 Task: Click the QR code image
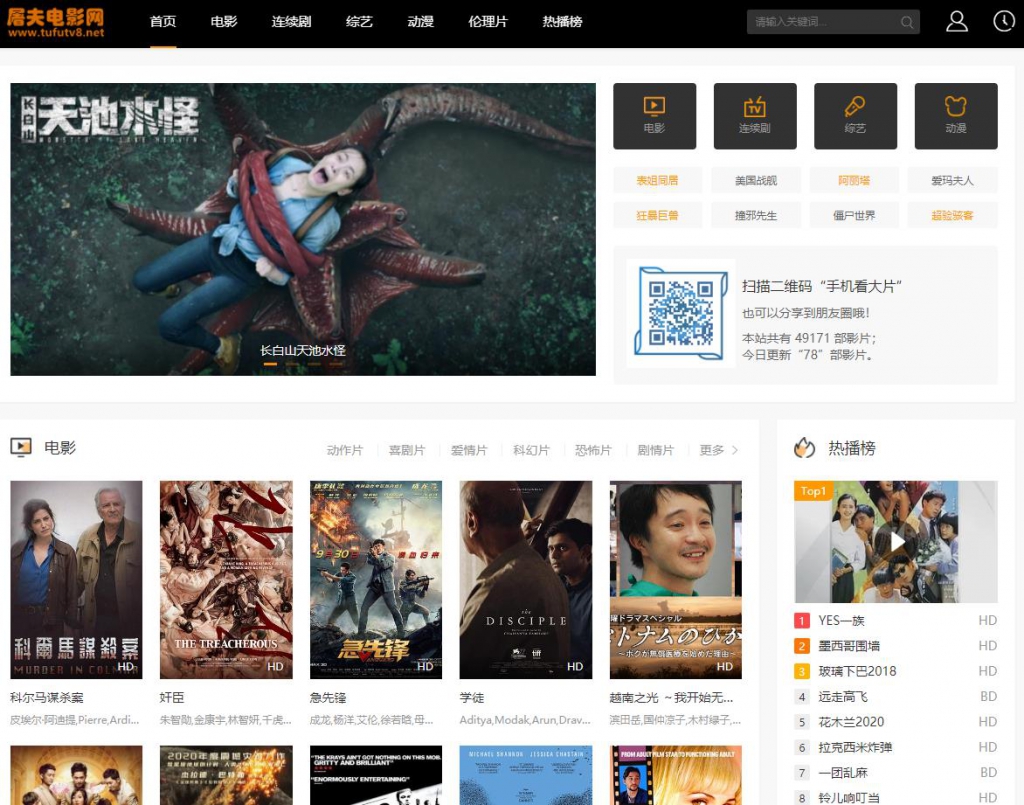[680, 314]
